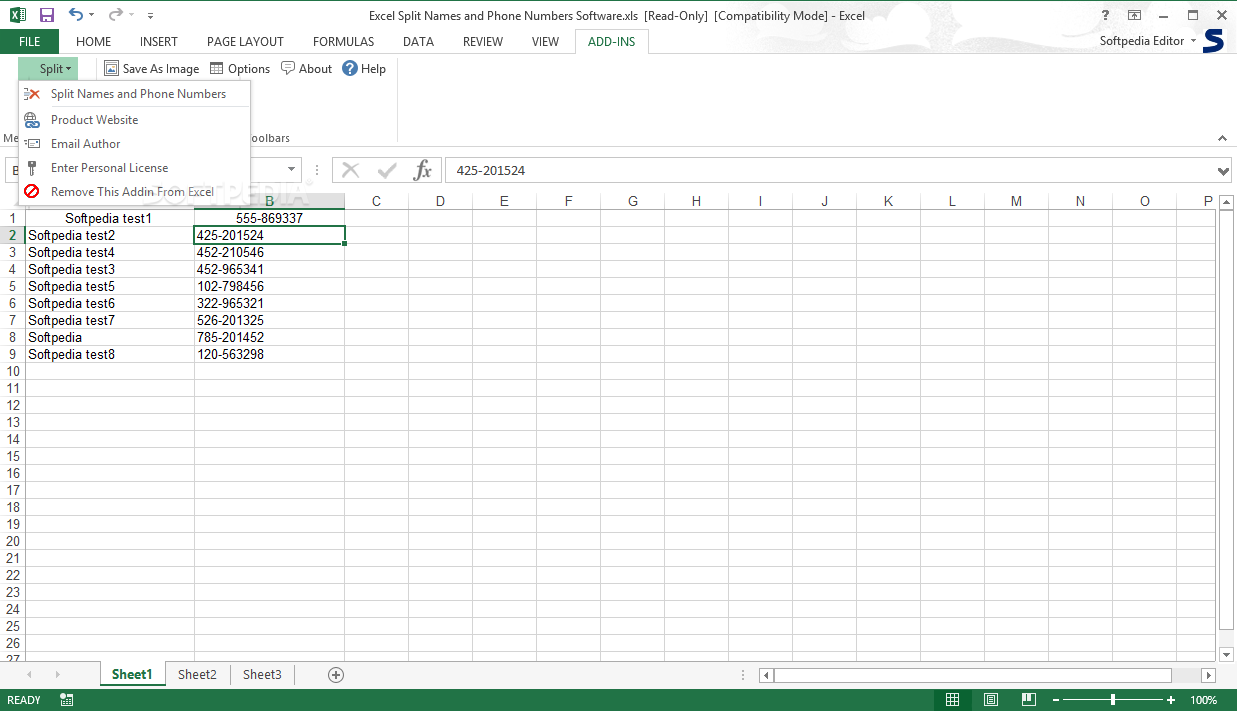This screenshot has height=711, width=1237.
Task: Expand the formula bar arrow
Action: point(1224,171)
